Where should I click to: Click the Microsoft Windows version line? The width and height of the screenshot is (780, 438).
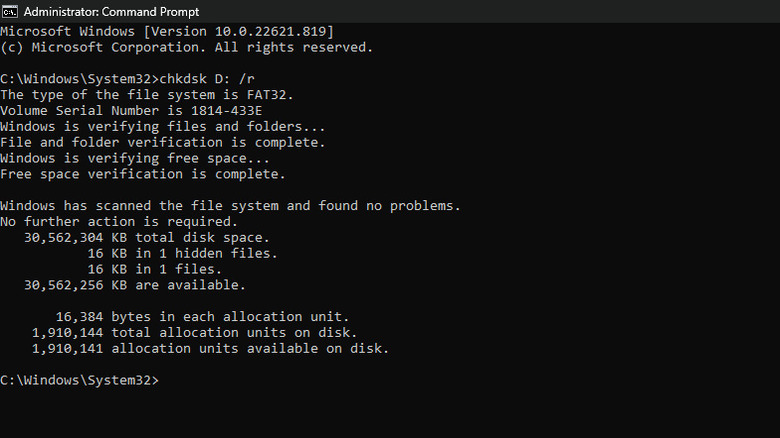coord(167,32)
